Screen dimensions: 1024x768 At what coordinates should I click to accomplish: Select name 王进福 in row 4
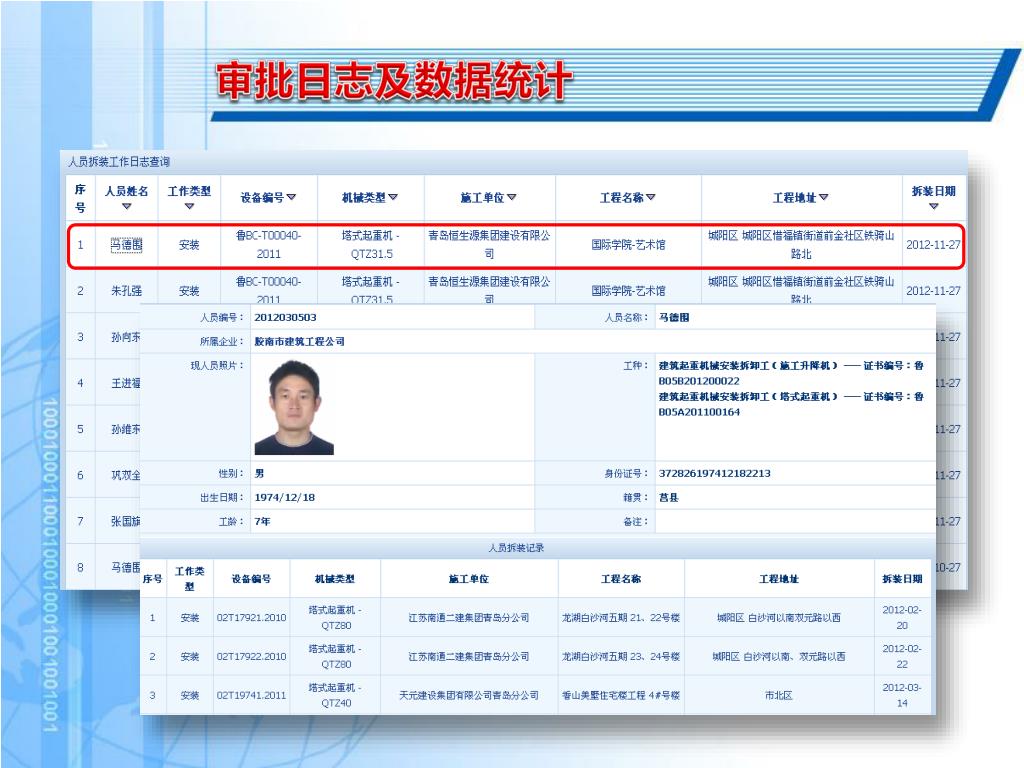point(125,383)
